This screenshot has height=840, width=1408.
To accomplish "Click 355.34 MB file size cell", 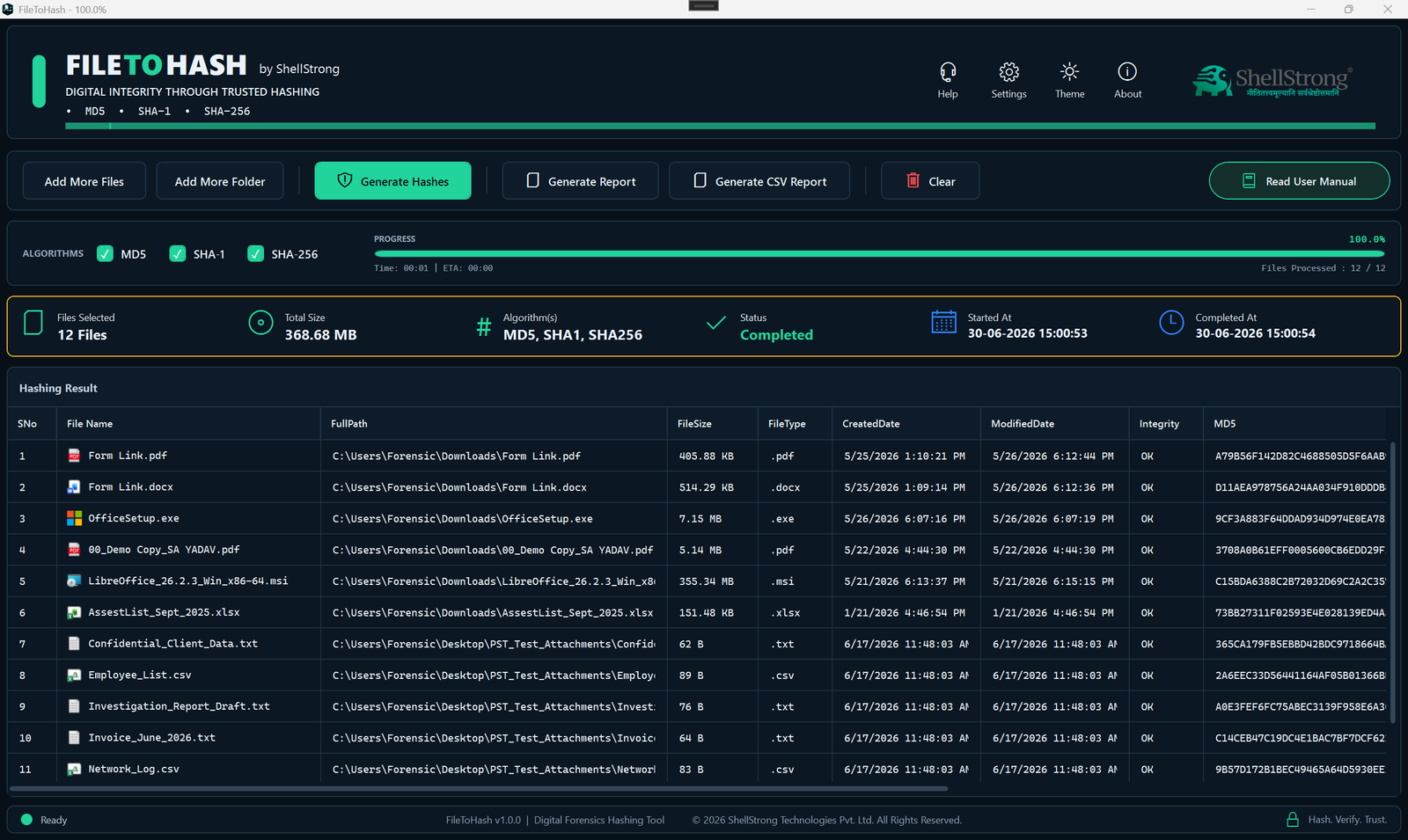I will coord(707,581).
